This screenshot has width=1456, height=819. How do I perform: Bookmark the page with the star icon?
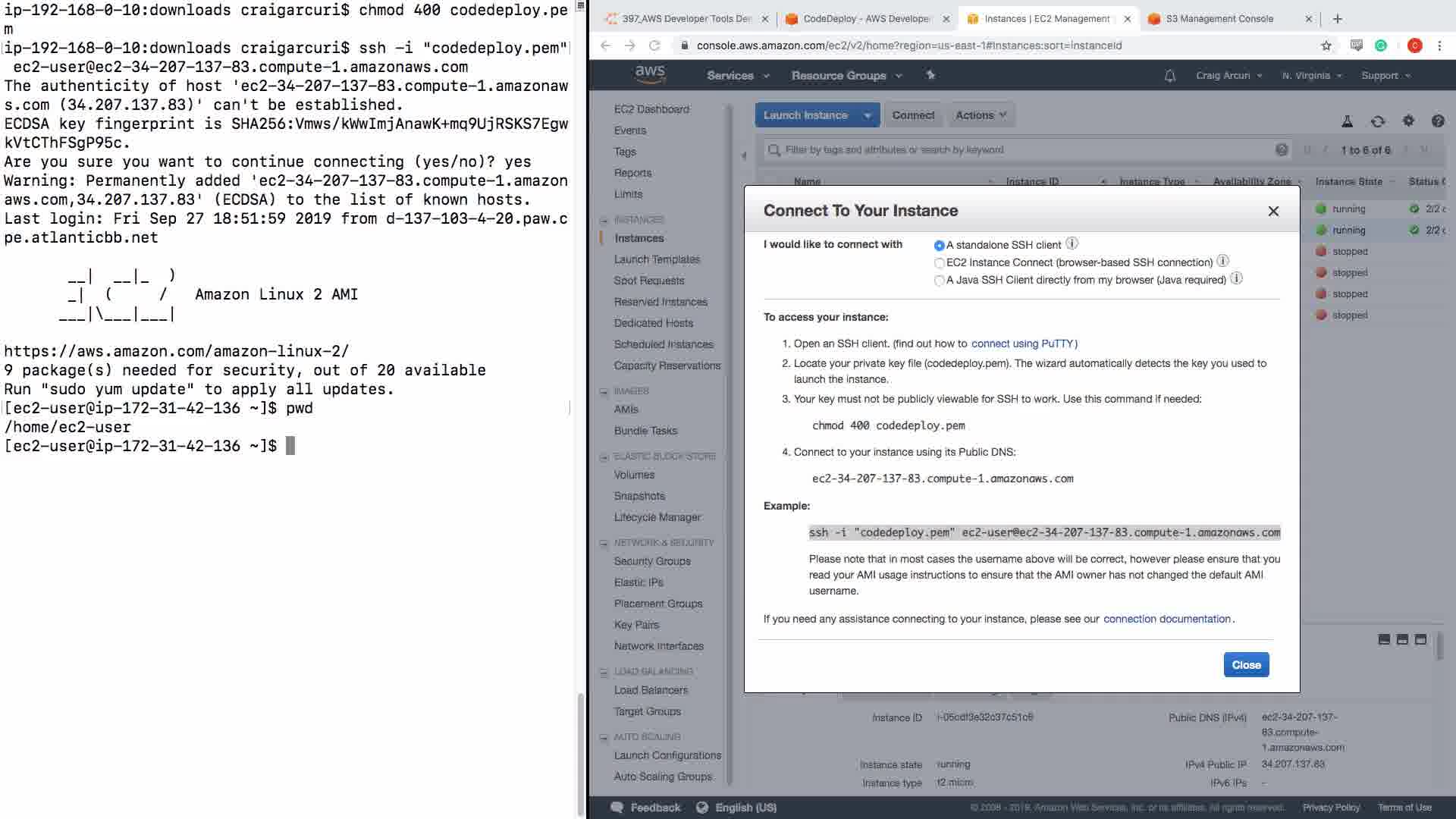tap(1326, 45)
